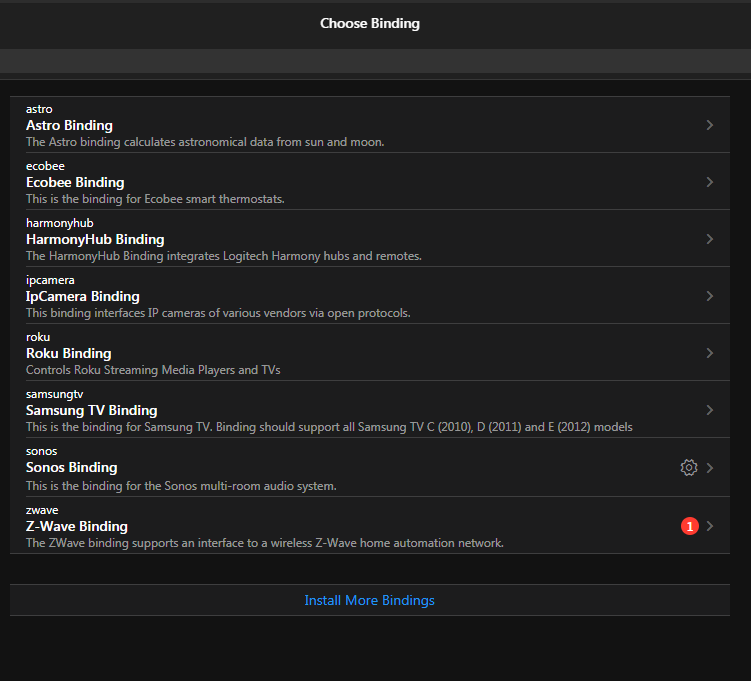The image size is (751, 681).
Task: Click the chevron after the Z-Wave badge
Action: (x=710, y=526)
